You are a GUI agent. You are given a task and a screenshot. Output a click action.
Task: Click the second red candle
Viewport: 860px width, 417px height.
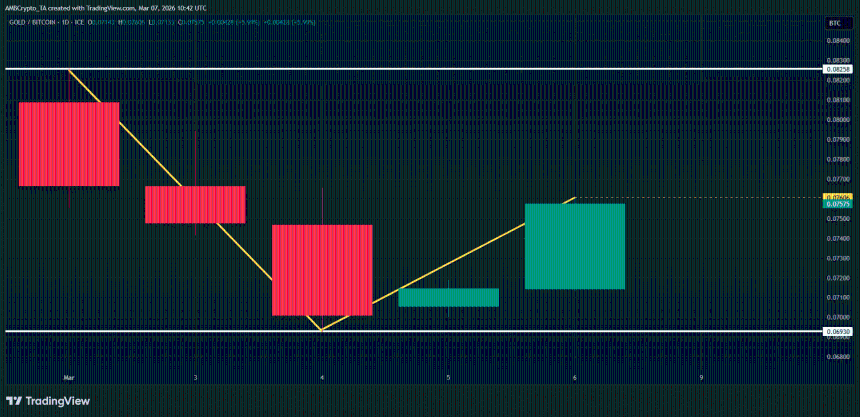click(x=195, y=204)
